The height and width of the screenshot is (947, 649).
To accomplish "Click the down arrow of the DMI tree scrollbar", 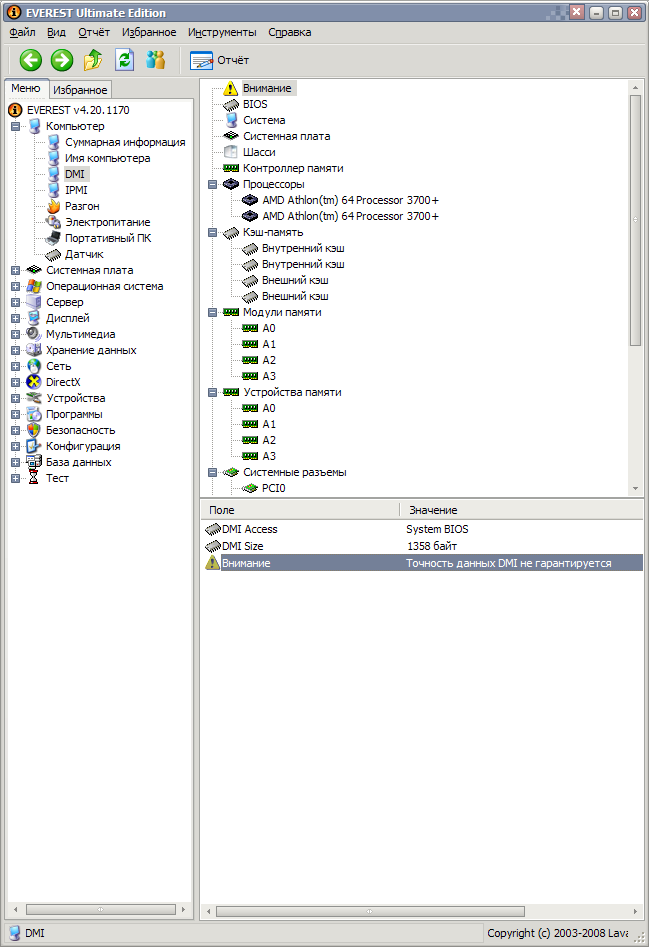I will [x=635, y=489].
